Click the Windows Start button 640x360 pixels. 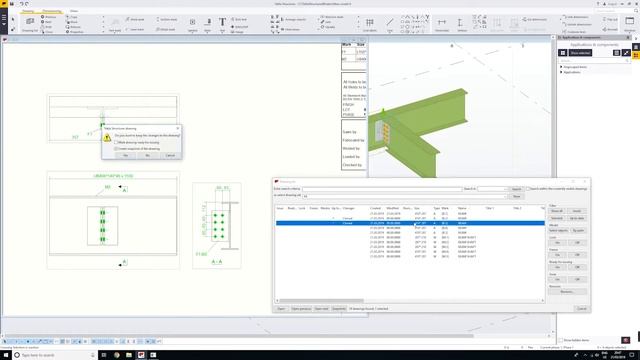pyautogui.click(x=6, y=355)
